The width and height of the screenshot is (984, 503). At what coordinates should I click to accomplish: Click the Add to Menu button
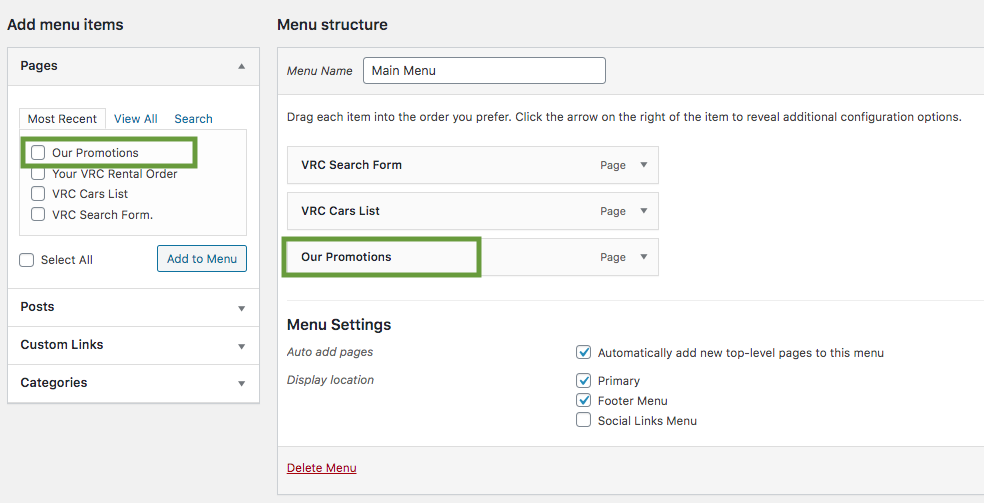click(x=202, y=258)
